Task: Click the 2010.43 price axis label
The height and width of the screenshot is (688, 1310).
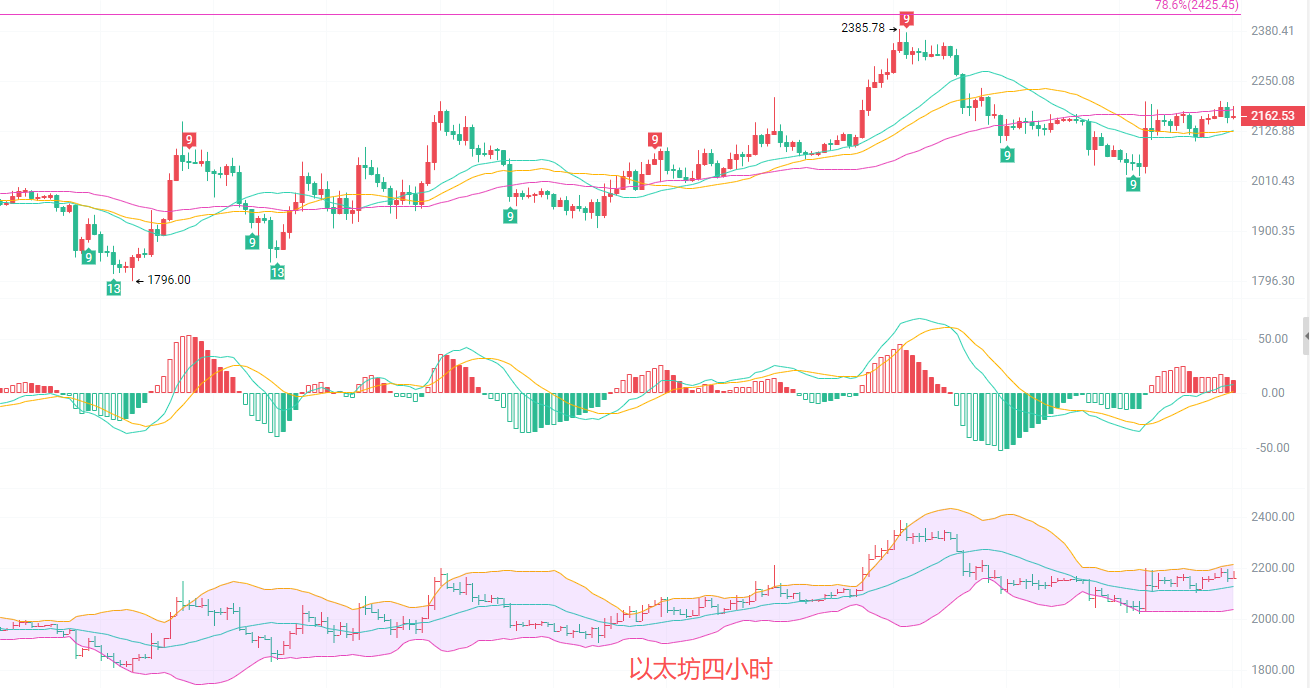Action: click(x=1272, y=181)
